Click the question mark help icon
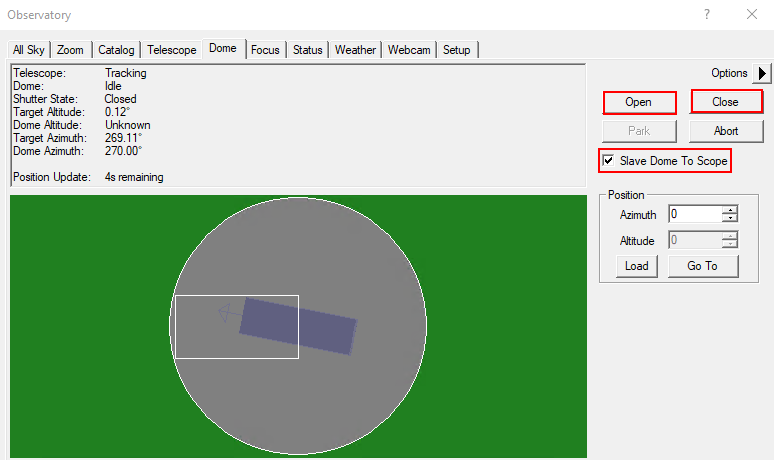Image resolution: width=774 pixels, height=460 pixels. [707, 15]
